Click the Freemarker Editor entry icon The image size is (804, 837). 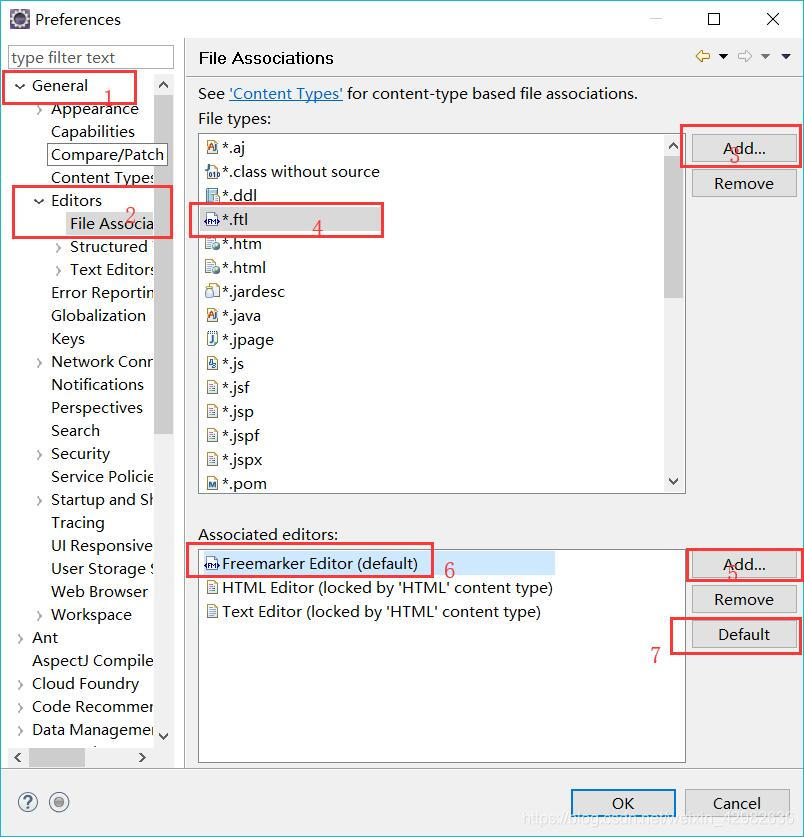point(212,564)
